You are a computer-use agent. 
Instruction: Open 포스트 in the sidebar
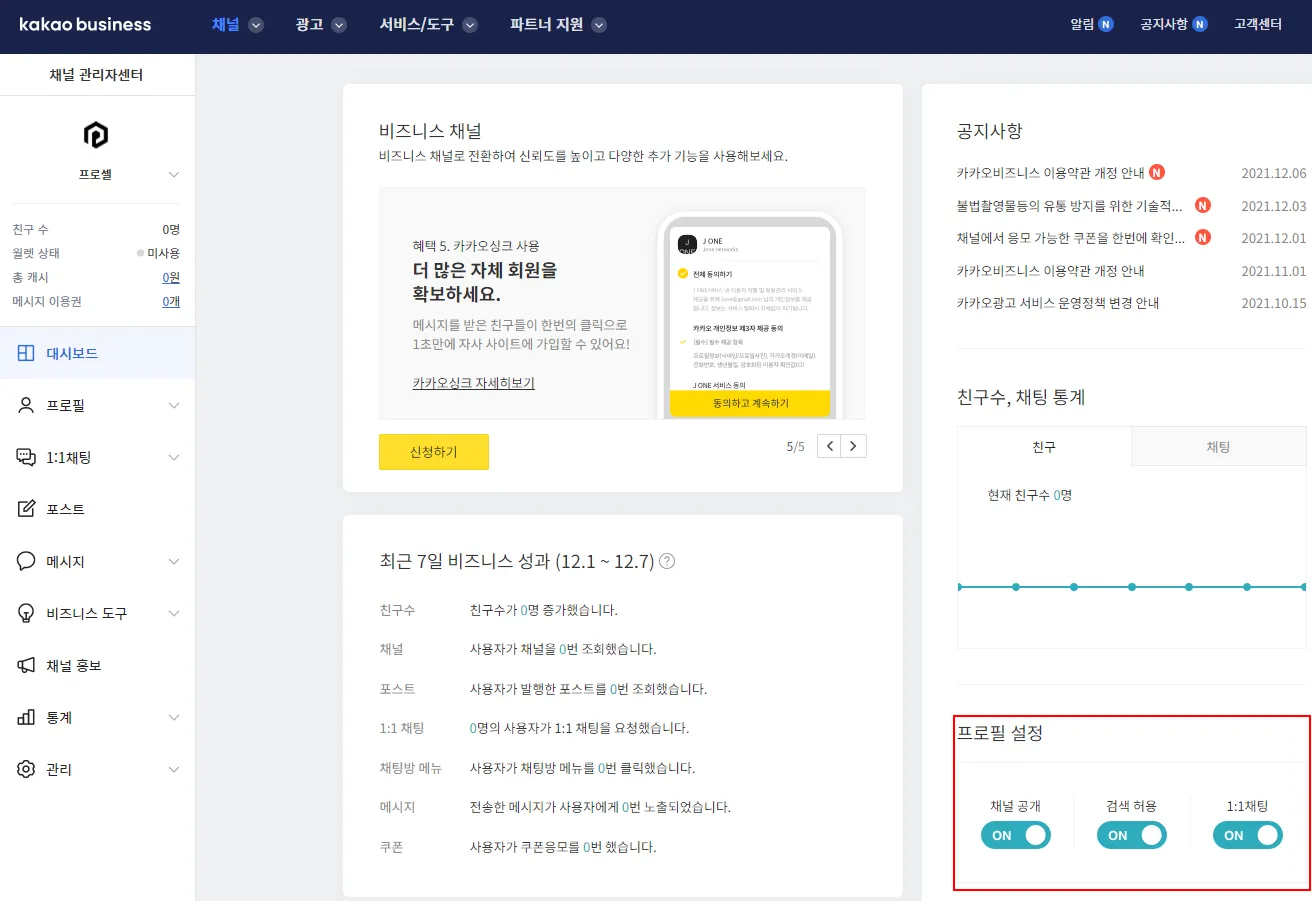pyautogui.click(x=97, y=509)
